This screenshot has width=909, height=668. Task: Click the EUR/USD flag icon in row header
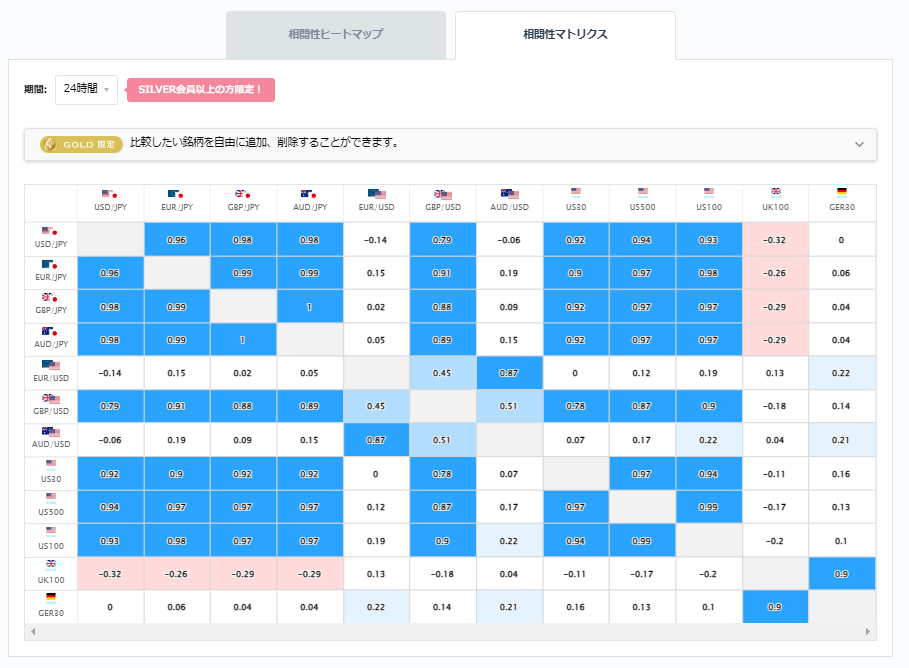click(x=50, y=365)
